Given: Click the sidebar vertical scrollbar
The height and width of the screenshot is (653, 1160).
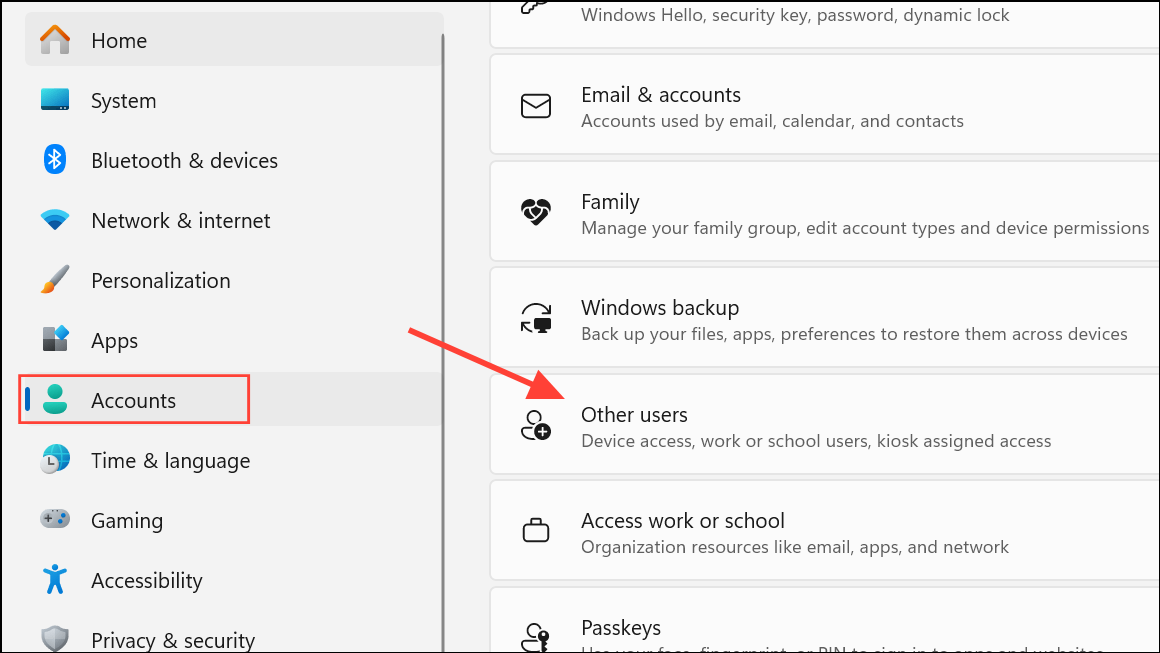Looking at the screenshot, I should coord(442,340).
